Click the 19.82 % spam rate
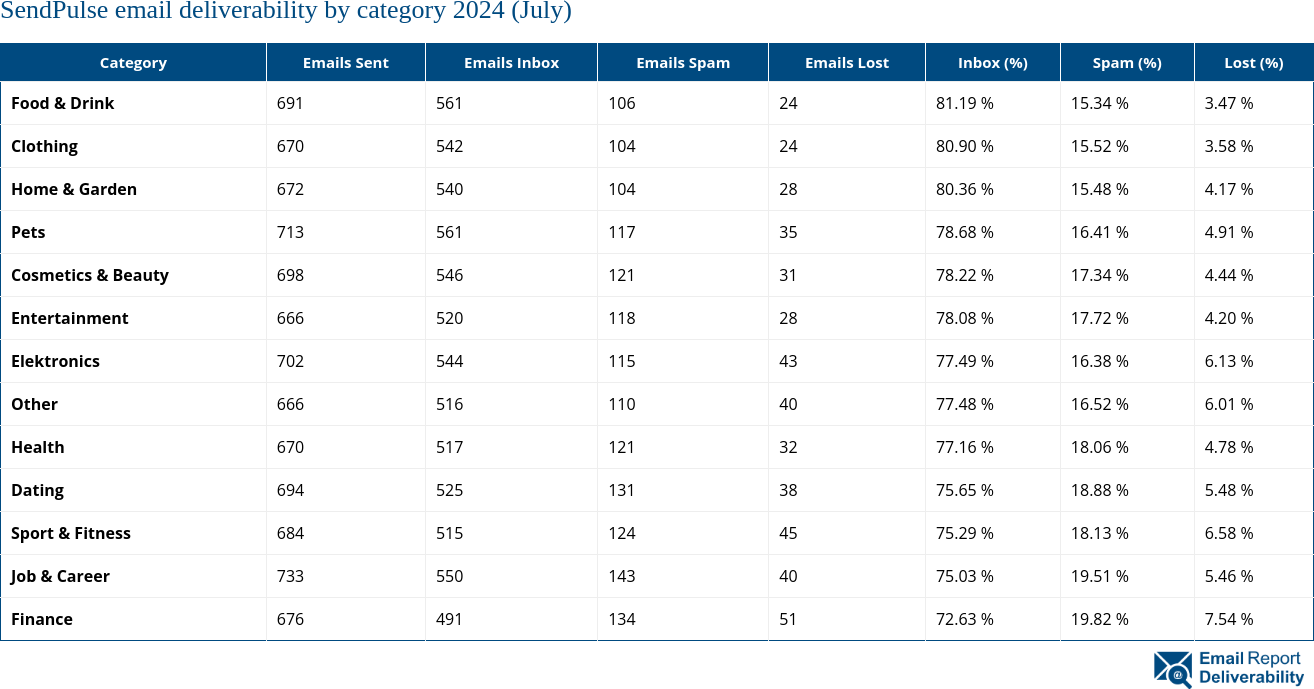Viewport: 1314px width, 689px height. 1100,619
